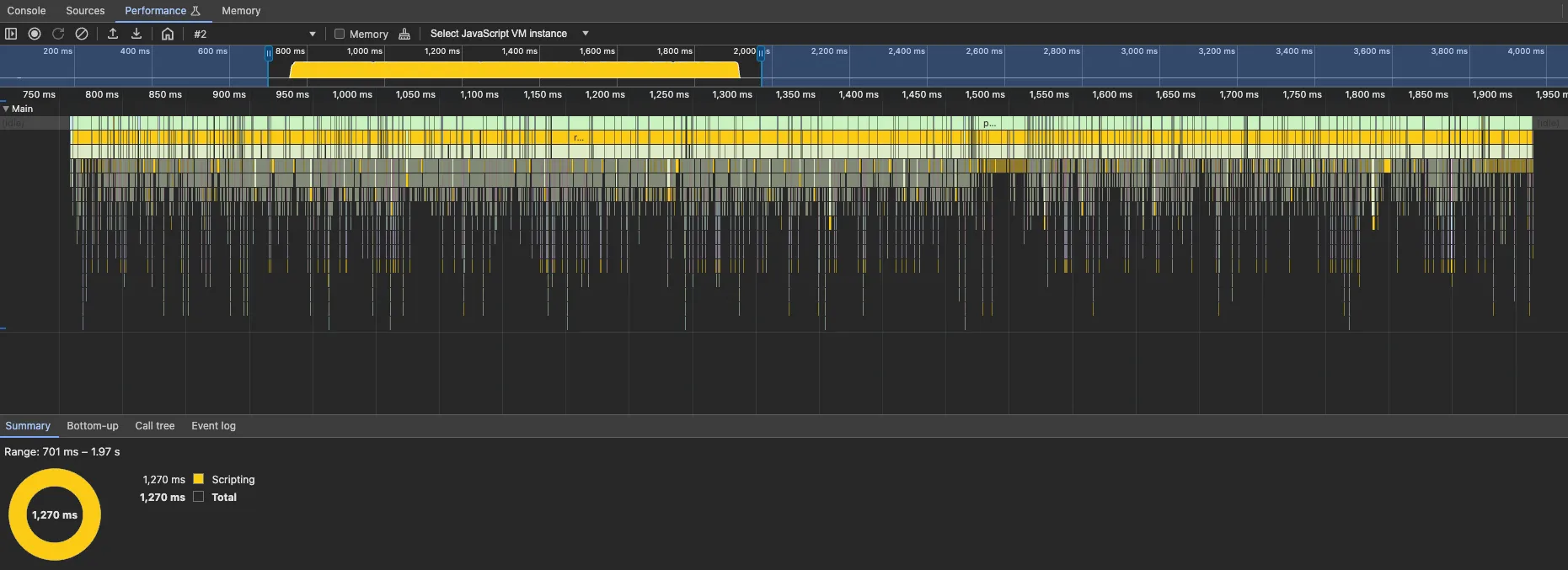
Task: Click the 3,000 ms mark in the overview
Action: point(1139,51)
